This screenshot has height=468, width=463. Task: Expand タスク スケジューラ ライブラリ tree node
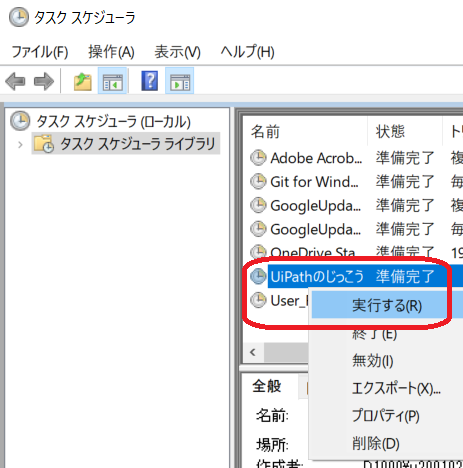[x=20, y=145]
